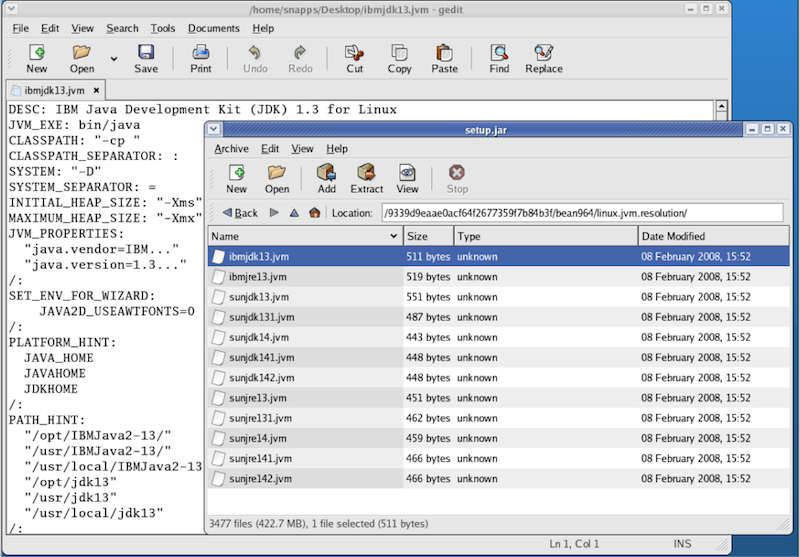Go to archive home folder icon

[x=315, y=213]
